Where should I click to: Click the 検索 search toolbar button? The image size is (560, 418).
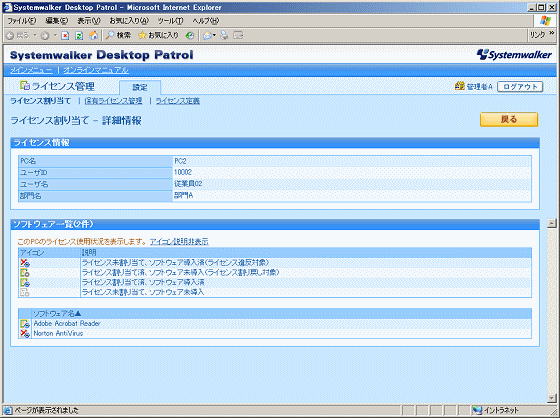118,35
